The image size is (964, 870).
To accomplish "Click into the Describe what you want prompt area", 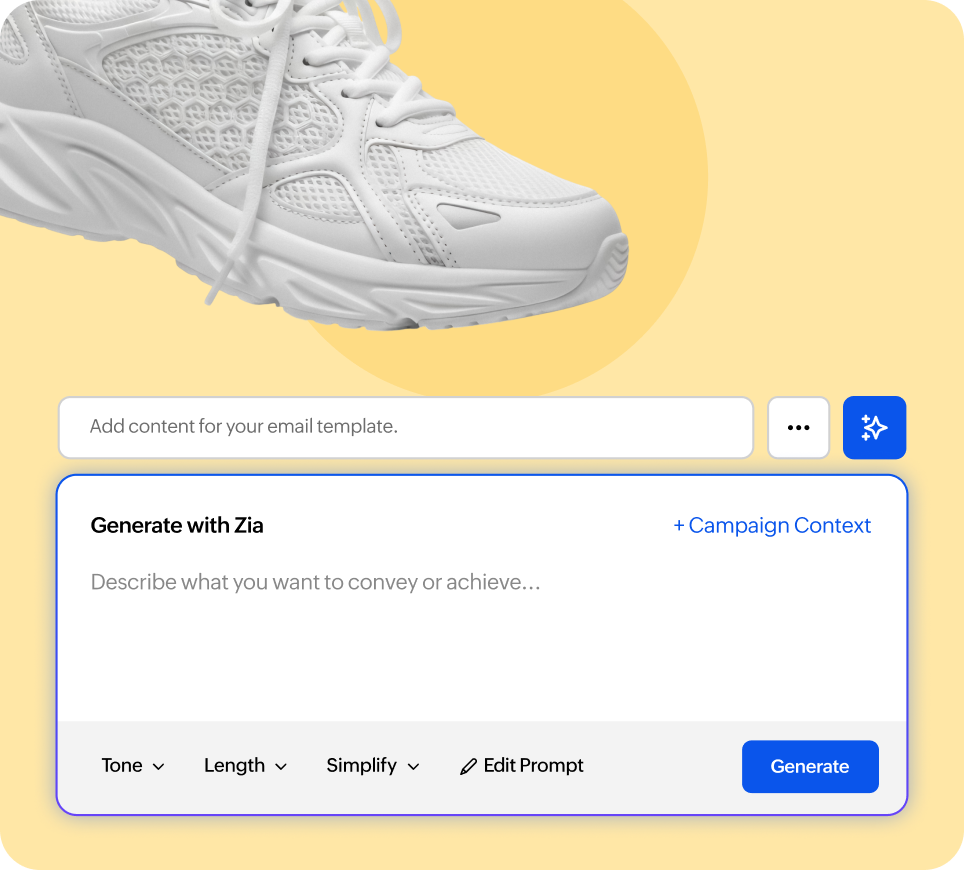I will pos(481,639).
